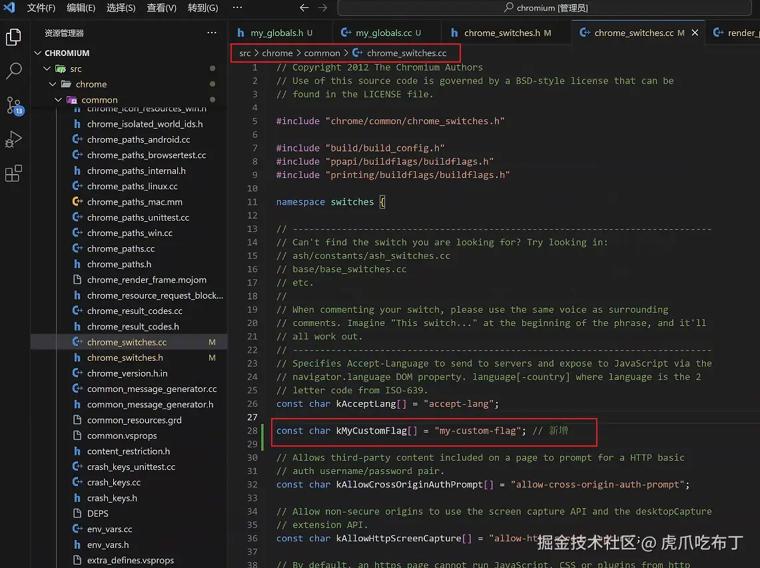
Task: Switch to my_globals.cc tab
Action: [387, 33]
